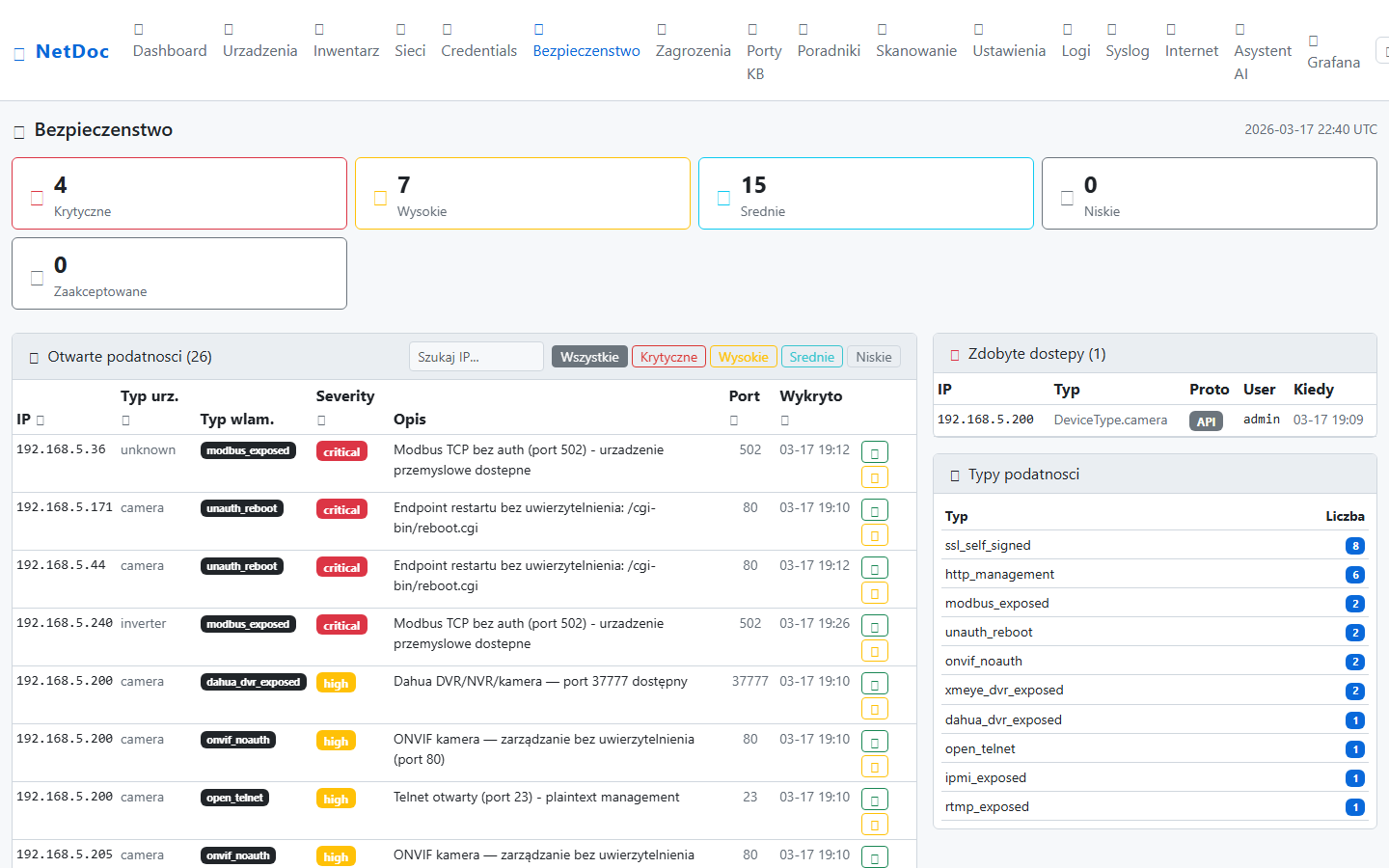Click green action button in dahua_dvr_exposed row

[874, 684]
